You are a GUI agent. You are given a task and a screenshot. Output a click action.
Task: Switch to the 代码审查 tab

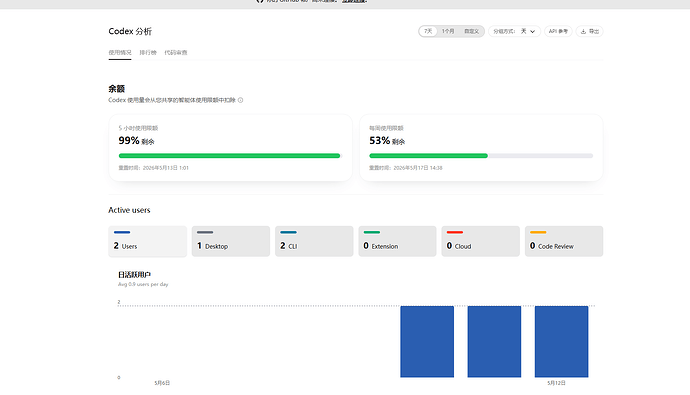click(x=176, y=52)
